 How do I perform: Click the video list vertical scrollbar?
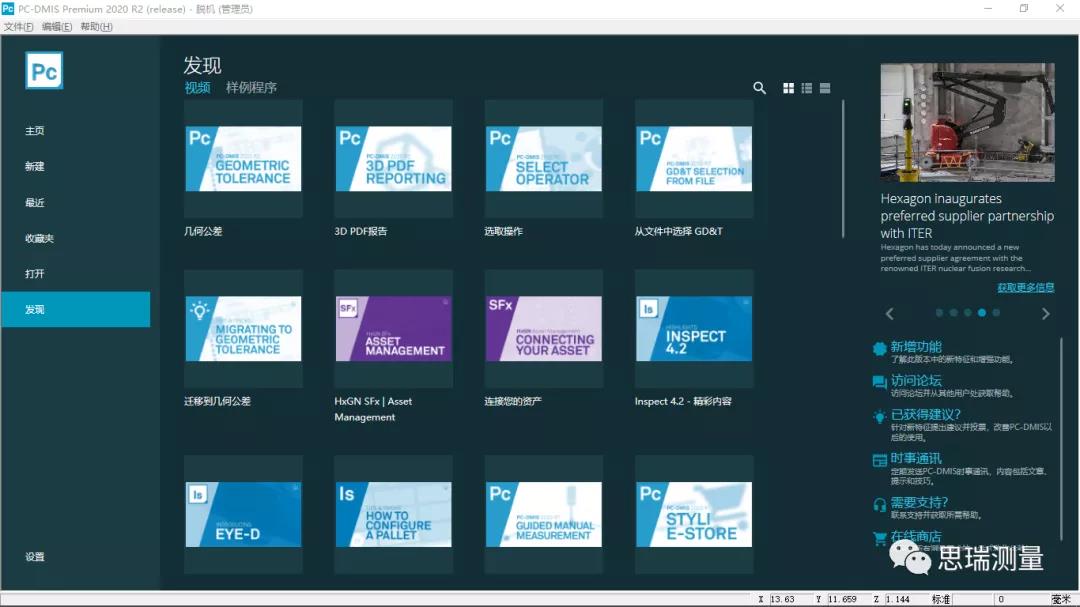click(843, 169)
